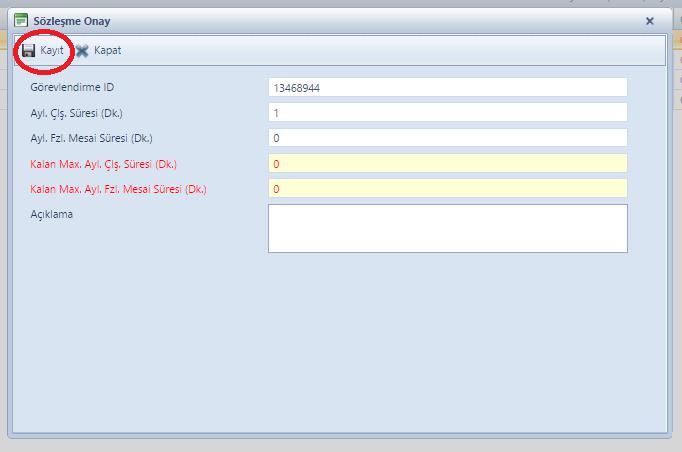Click Kalan Max. Ayl. Fzl. Mesai yellow field
The image size is (682, 452).
click(447, 188)
